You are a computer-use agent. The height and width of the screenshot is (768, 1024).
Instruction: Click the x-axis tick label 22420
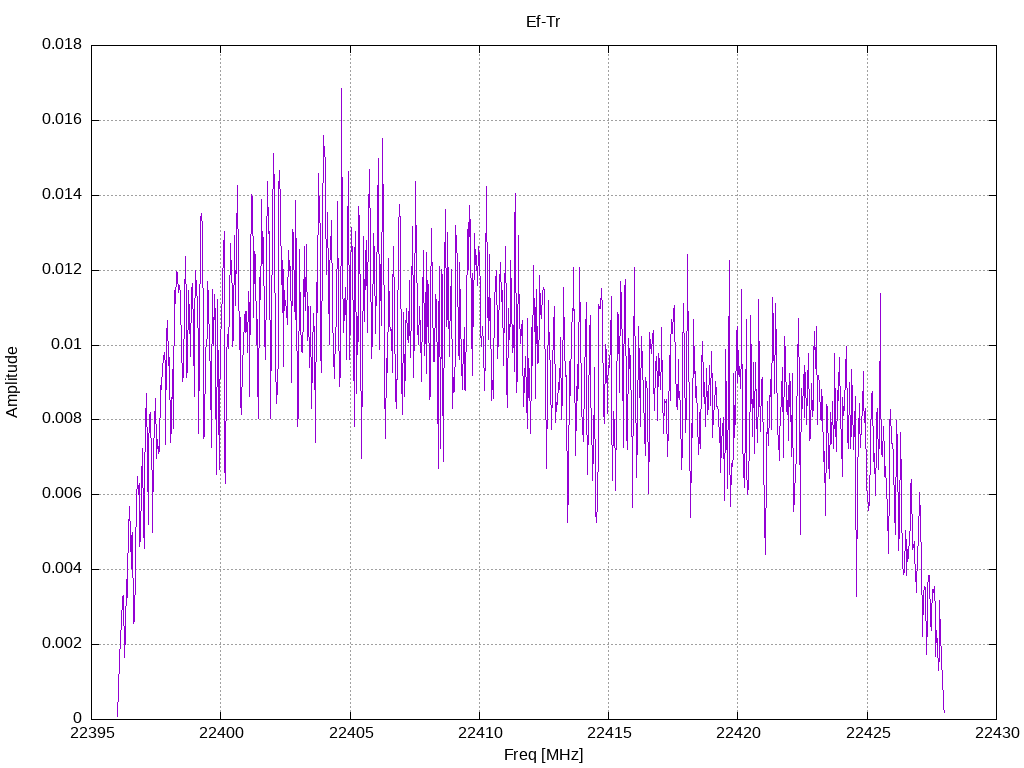pos(738,733)
